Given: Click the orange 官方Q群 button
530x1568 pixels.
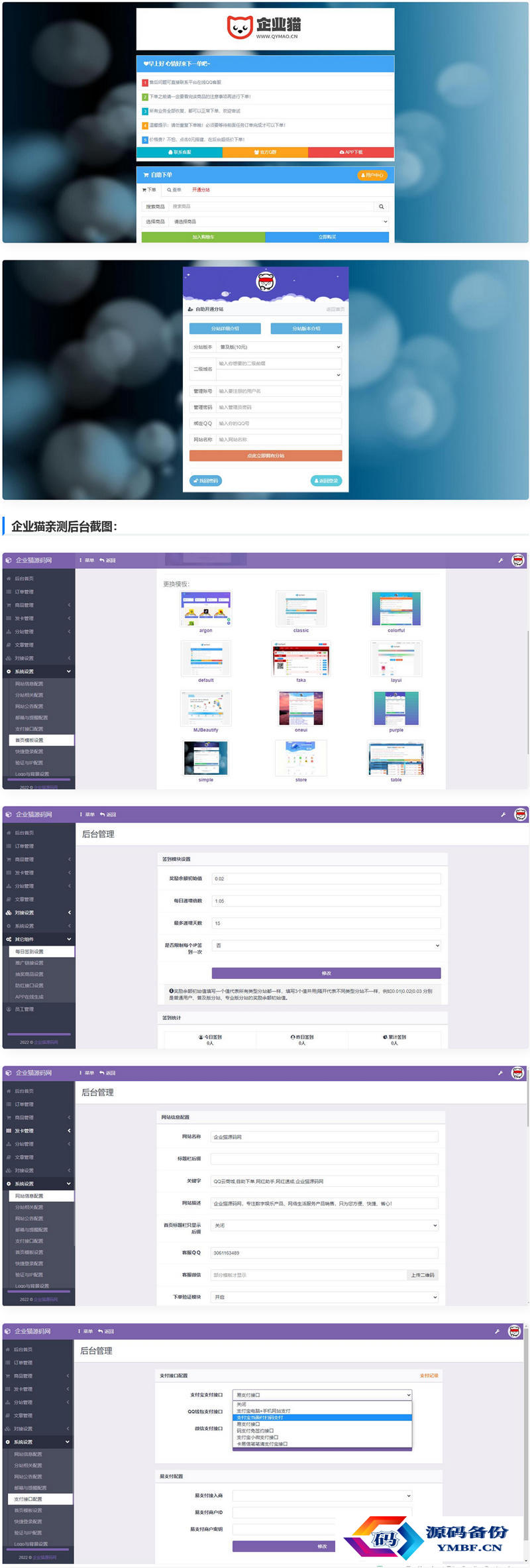Looking at the screenshot, I should [265, 152].
